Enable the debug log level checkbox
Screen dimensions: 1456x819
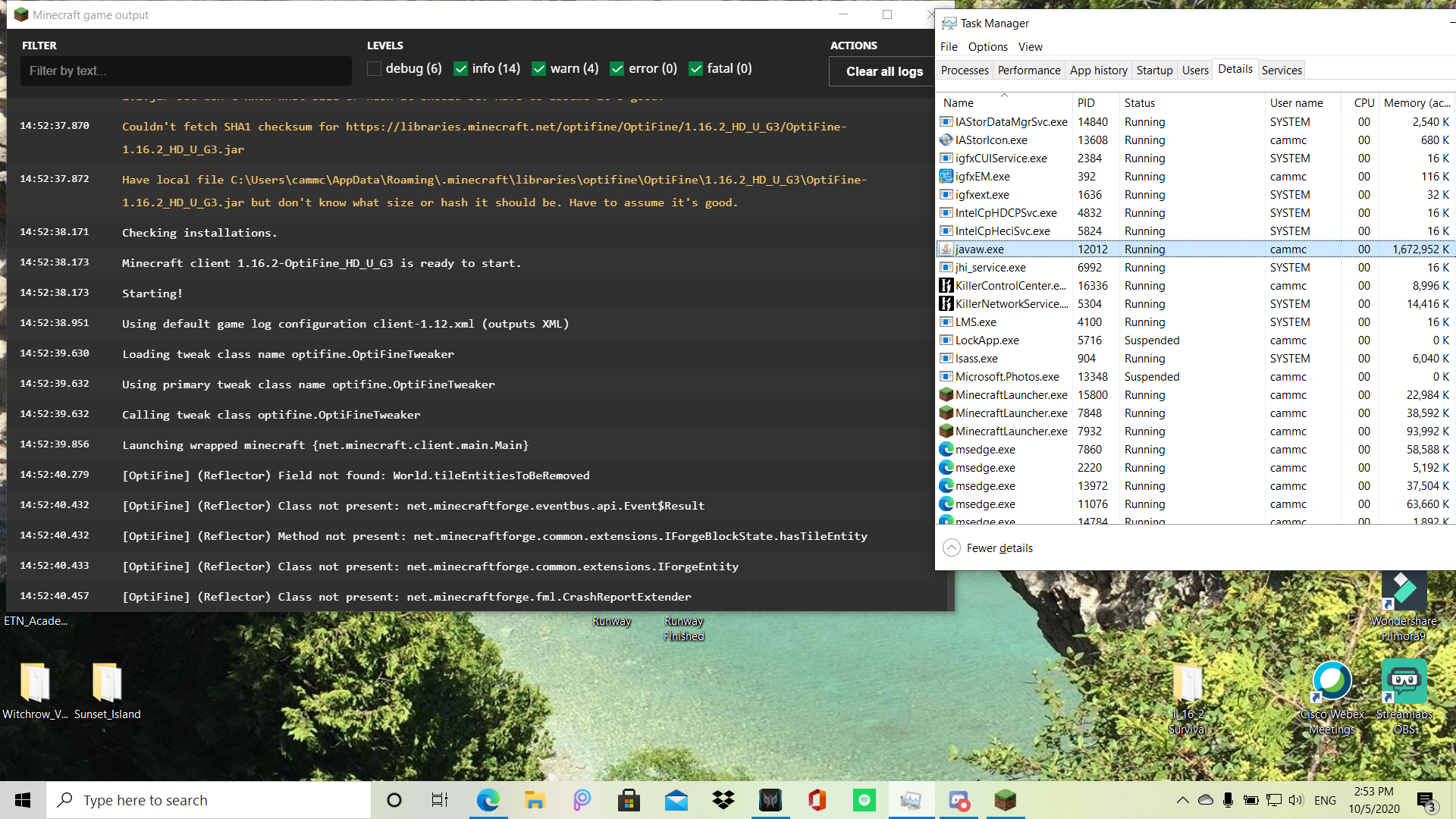coord(375,69)
